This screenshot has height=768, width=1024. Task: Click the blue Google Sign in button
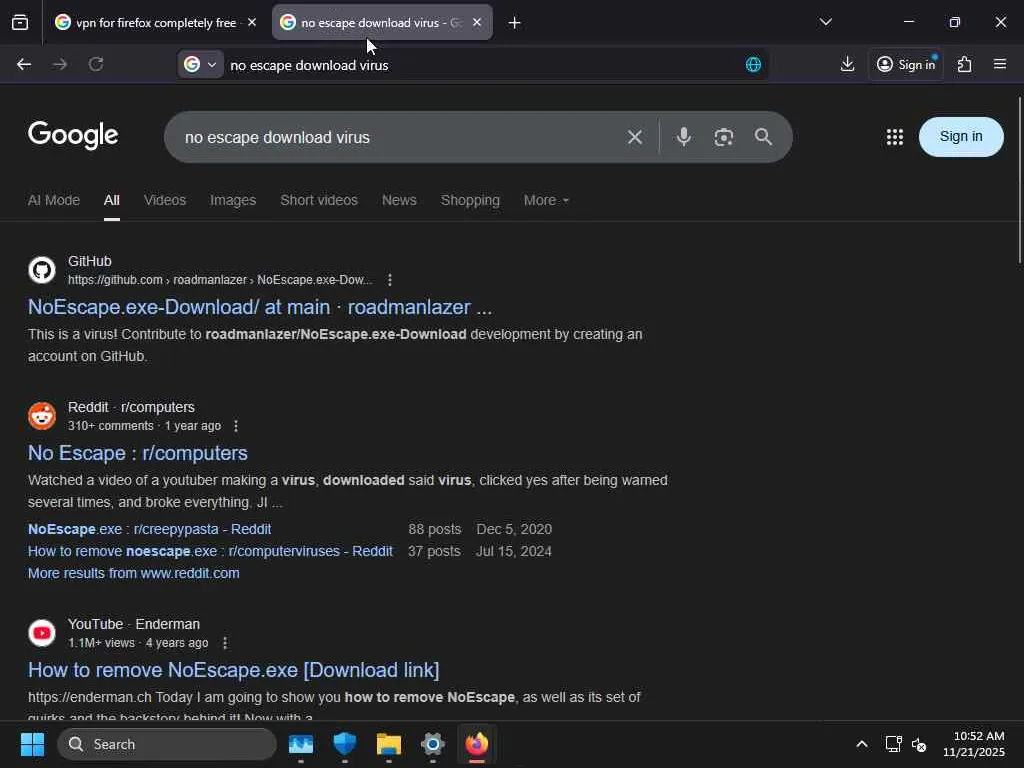pyautogui.click(x=961, y=136)
